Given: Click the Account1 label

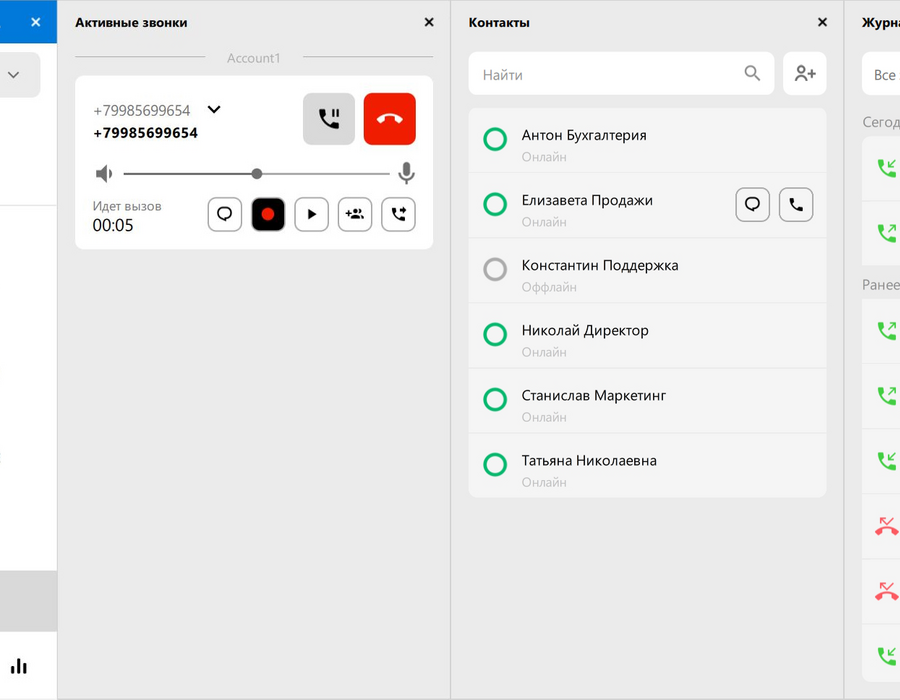Looking at the screenshot, I should [254, 58].
